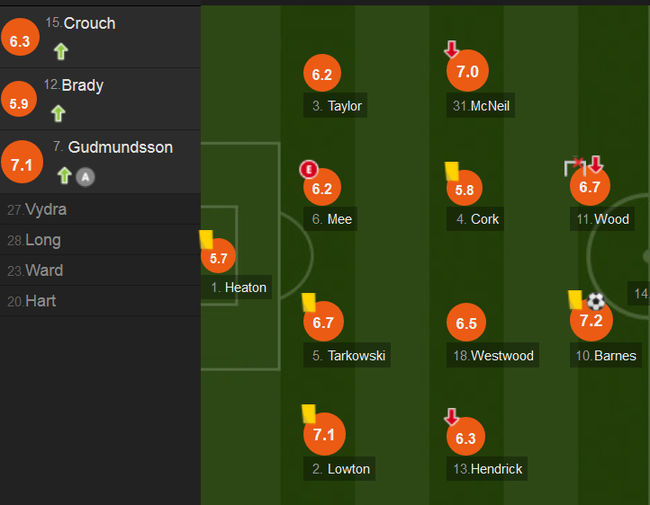The height and width of the screenshot is (505, 650).
Task: Click the goal ball icon on Barnes
Action: click(596, 301)
